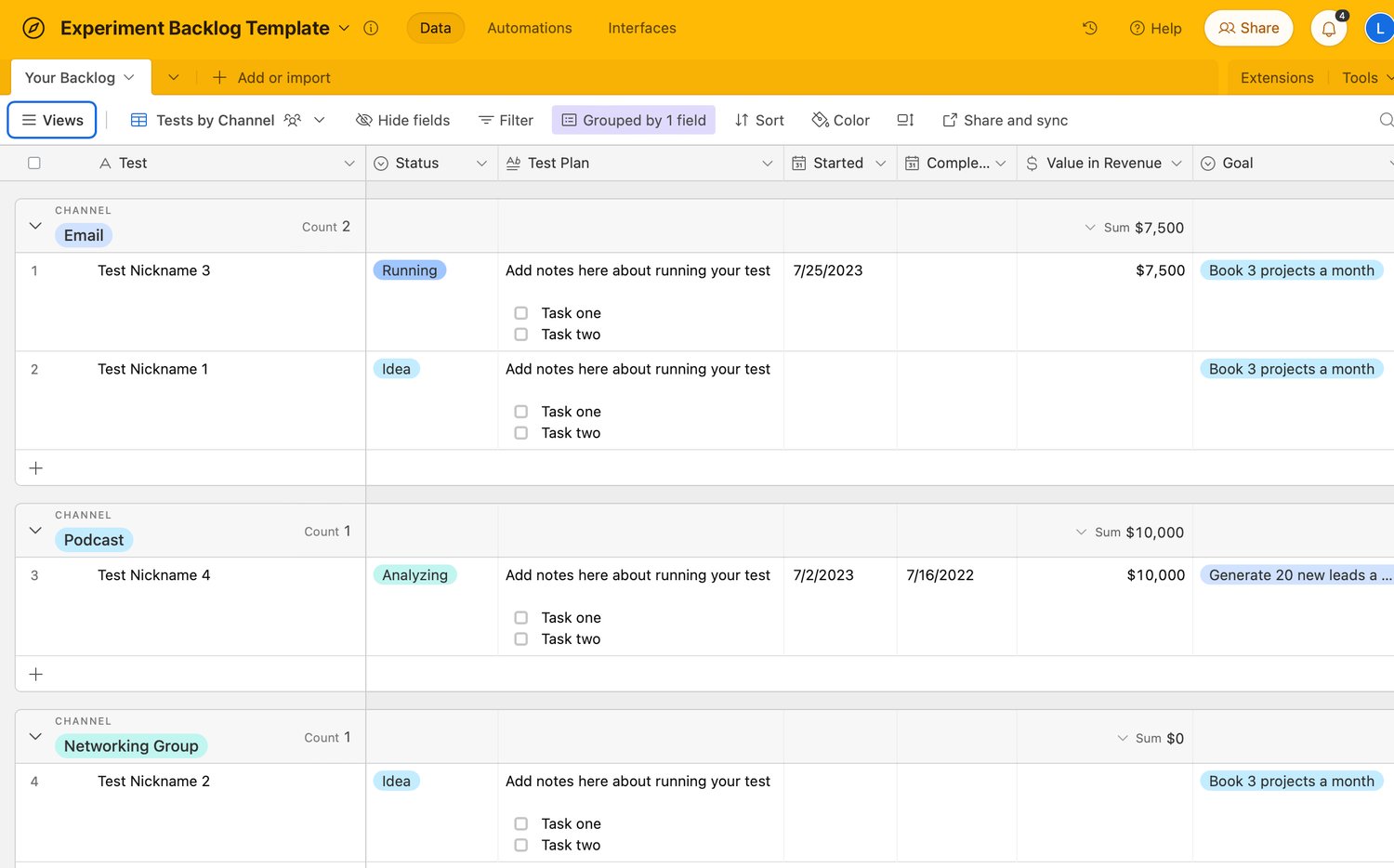Open the Sort options

tap(759, 120)
